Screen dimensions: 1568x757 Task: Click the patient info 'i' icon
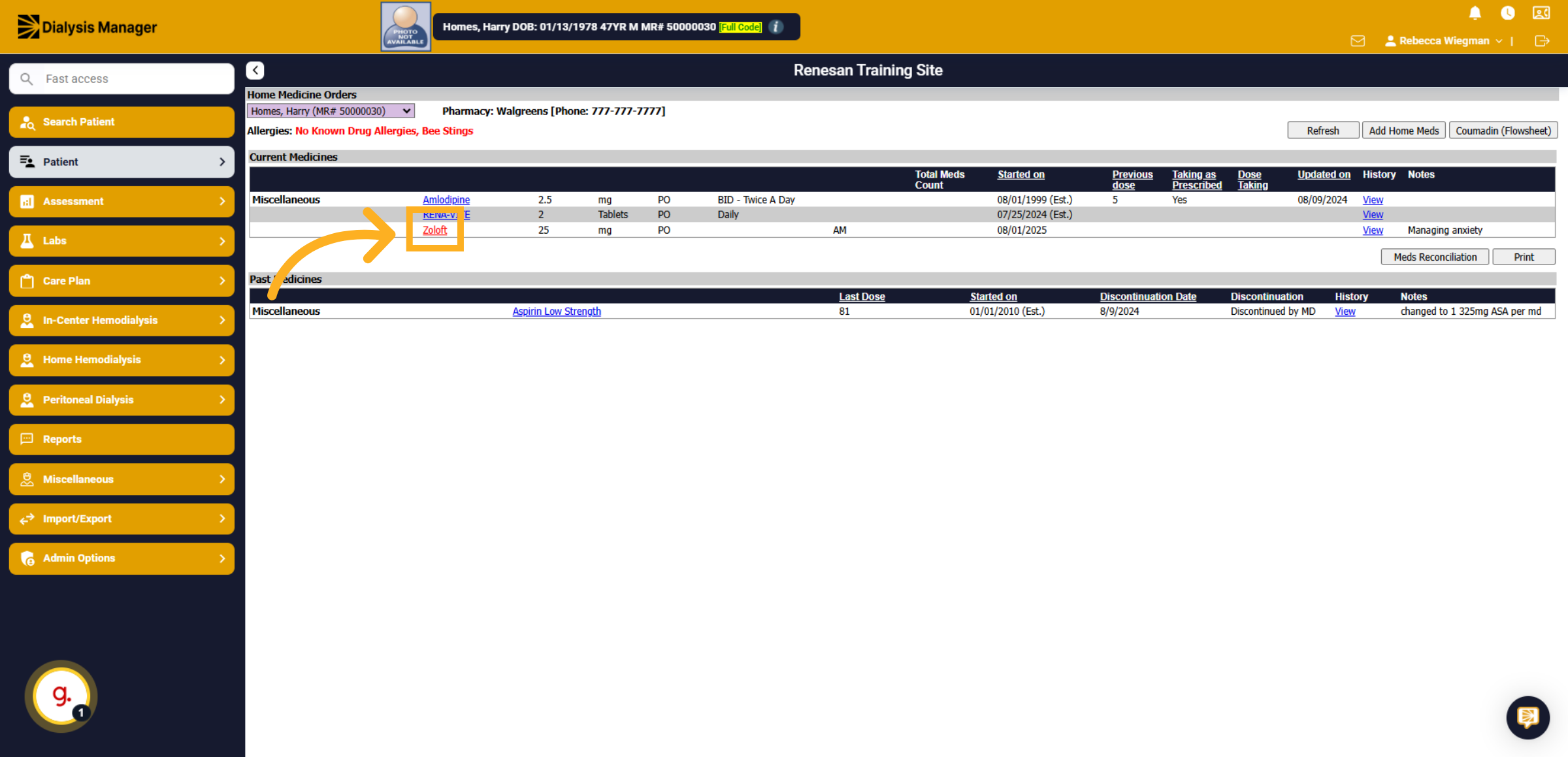[x=776, y=27]
